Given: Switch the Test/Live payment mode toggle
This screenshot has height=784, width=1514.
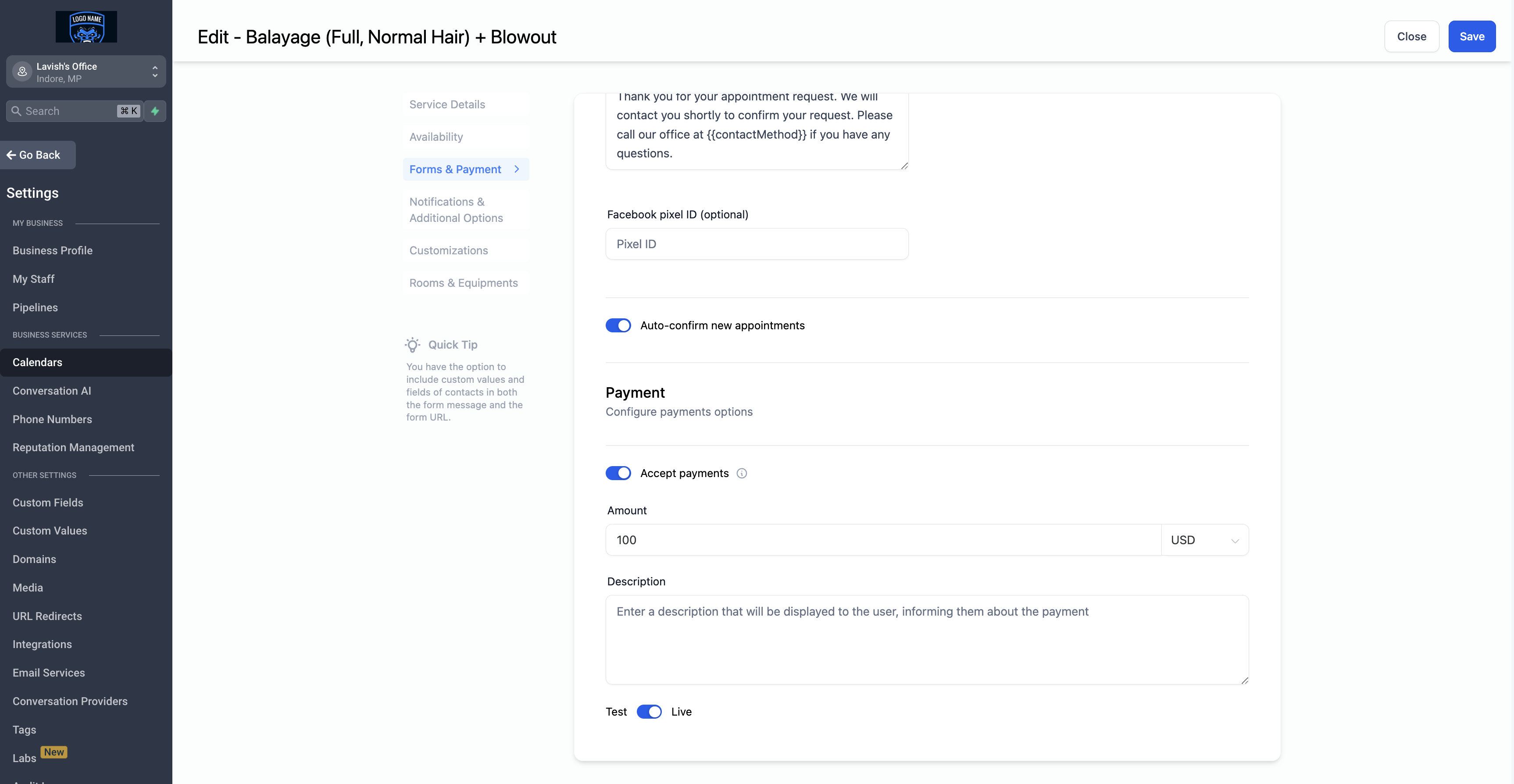Looking at the screenshot, I should 649,712.
